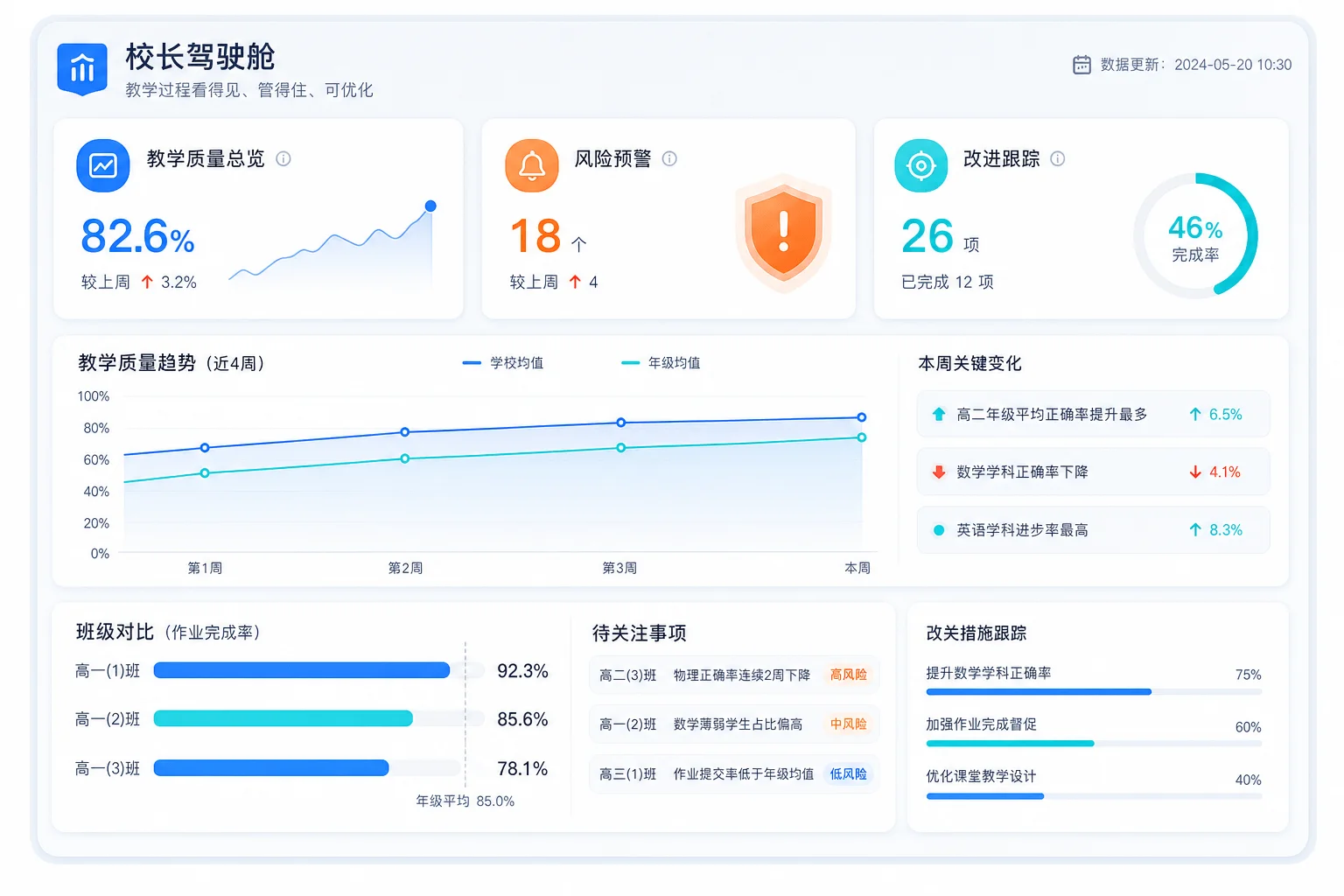Click the 低风险 tag
Screen dimensions: 1344x896
tap(849, 774)
